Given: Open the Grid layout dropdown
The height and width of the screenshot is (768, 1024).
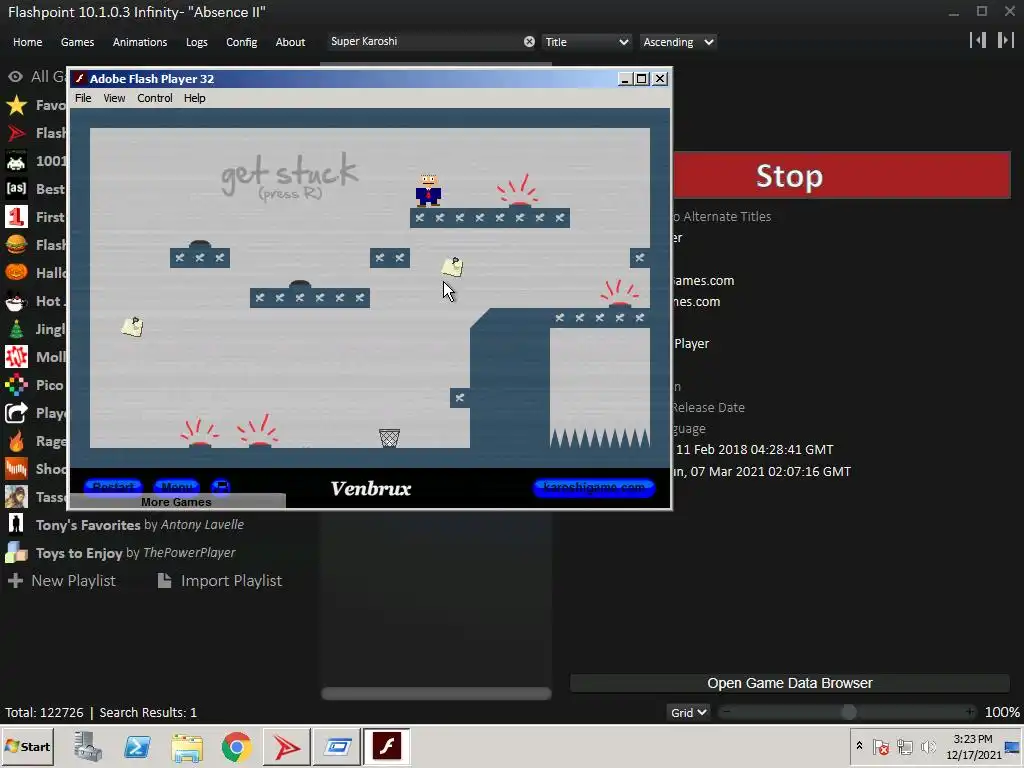Looking at the screenshot, I should click(688, 712).
